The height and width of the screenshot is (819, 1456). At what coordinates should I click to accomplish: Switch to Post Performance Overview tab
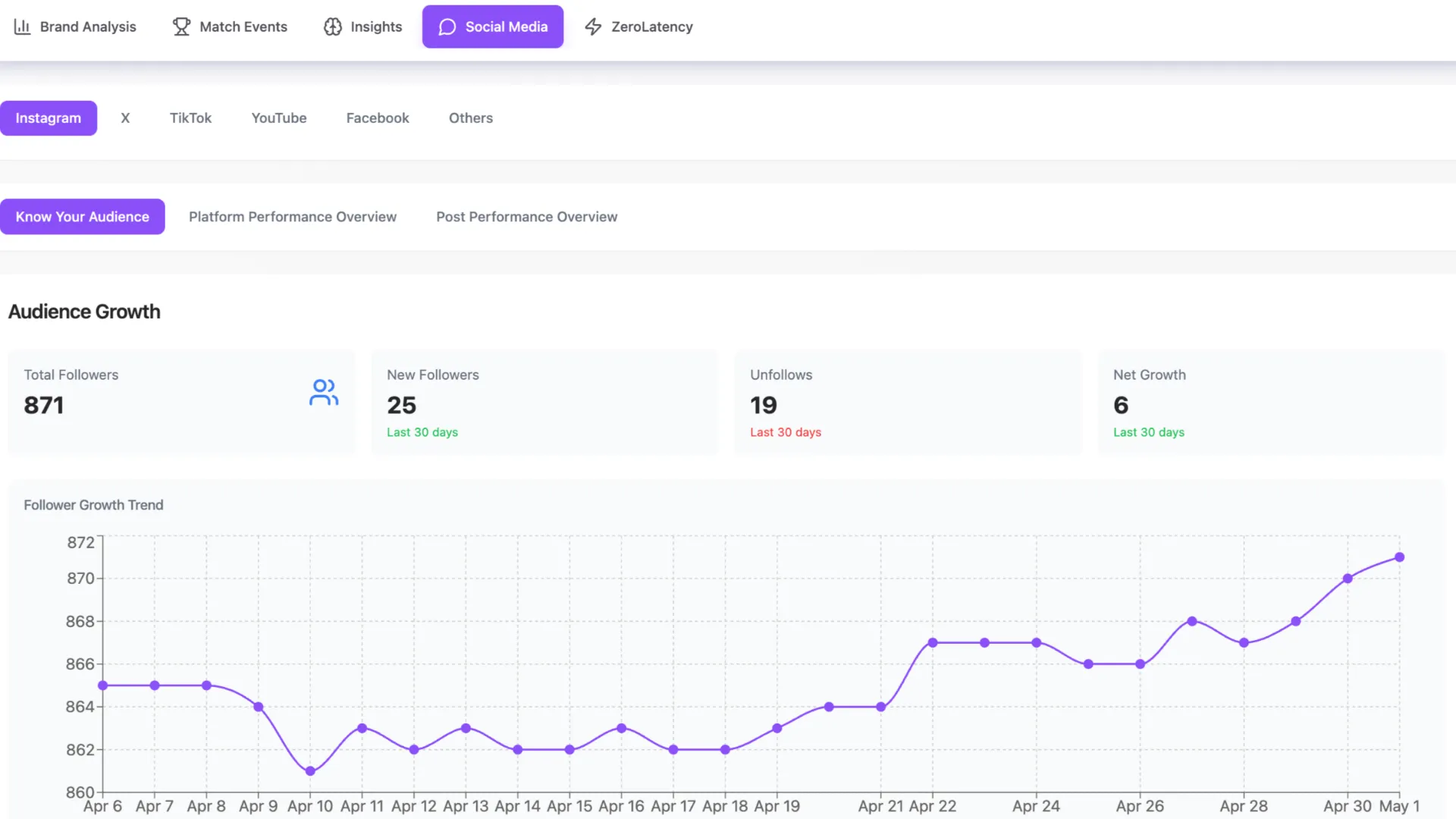tap(526, 217)
